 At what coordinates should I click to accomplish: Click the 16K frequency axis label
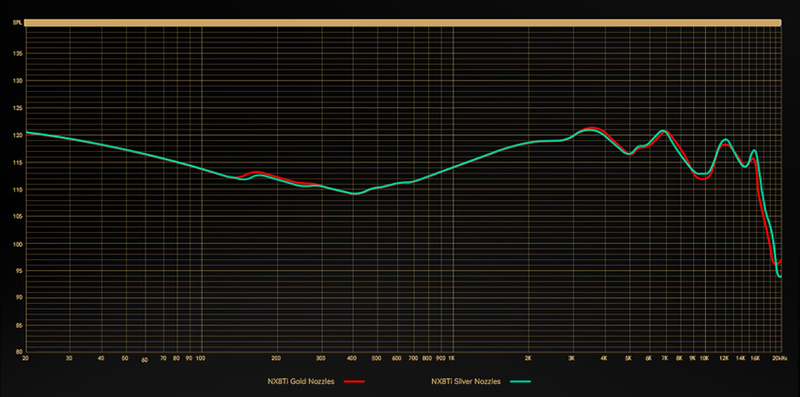point(756,358)
